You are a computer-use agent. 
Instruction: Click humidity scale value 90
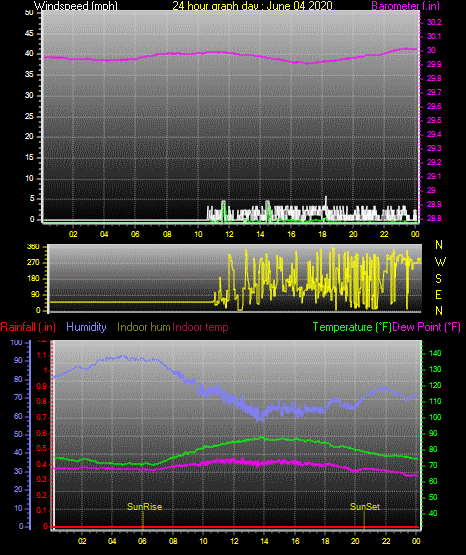tap(18, 360)
